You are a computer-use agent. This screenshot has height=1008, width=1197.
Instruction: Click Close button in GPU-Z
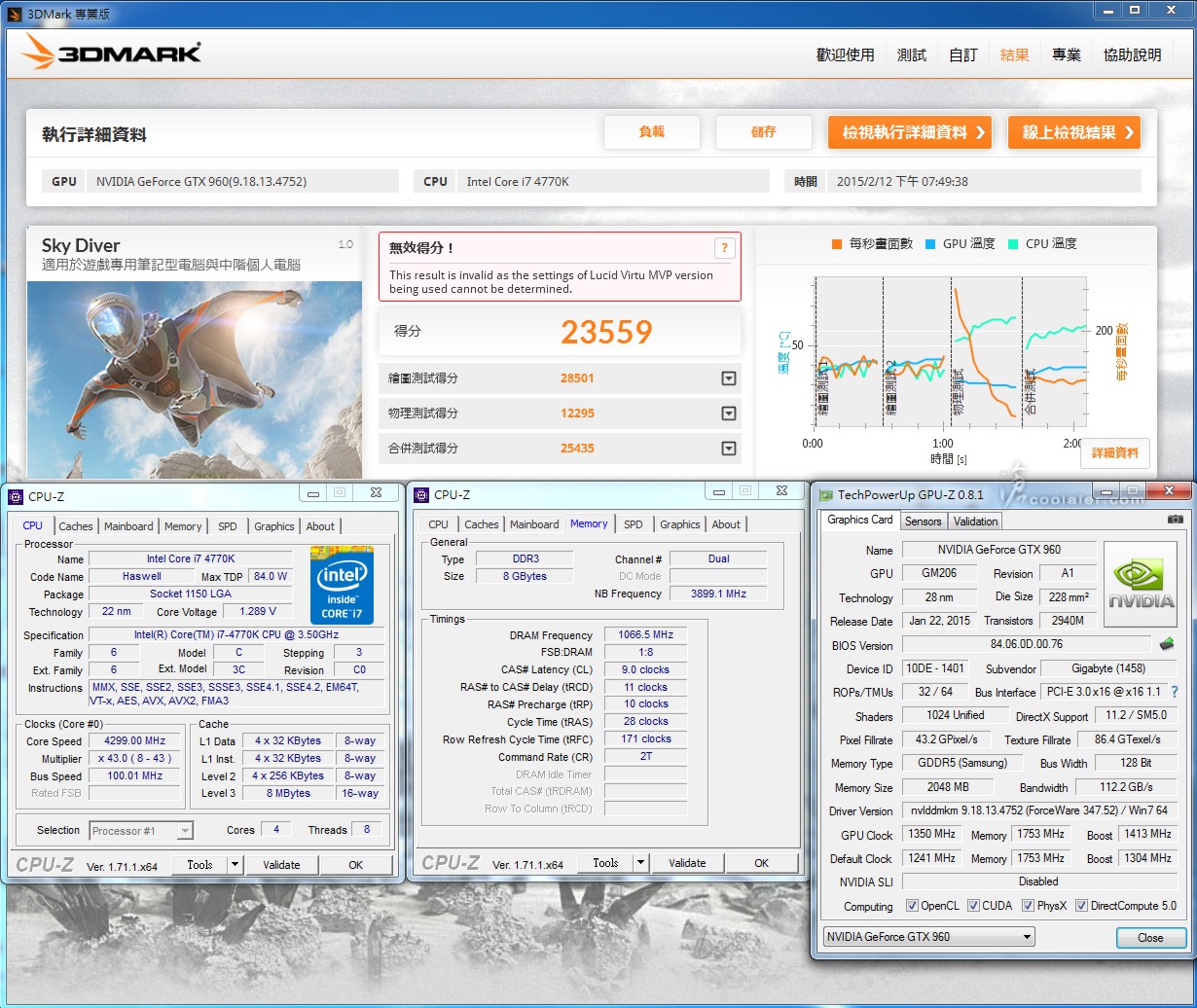pos(1150,938)
